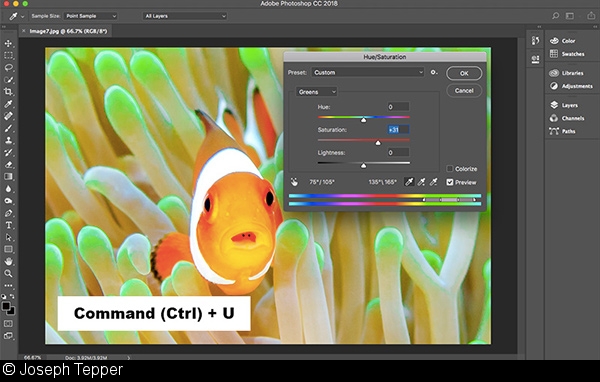Open the Paths panel

(x=562, y=131)
